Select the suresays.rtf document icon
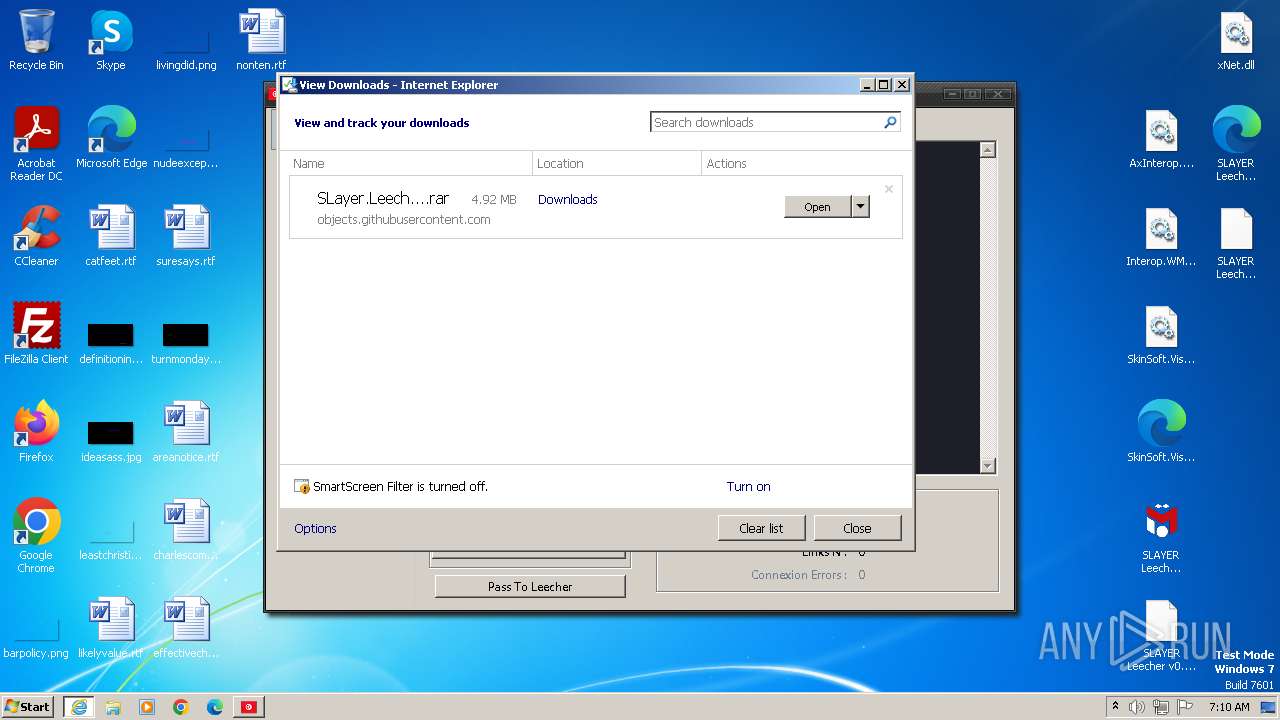Image resolution: width=1280 pixels, height=720 pixels. coord(186,236)
